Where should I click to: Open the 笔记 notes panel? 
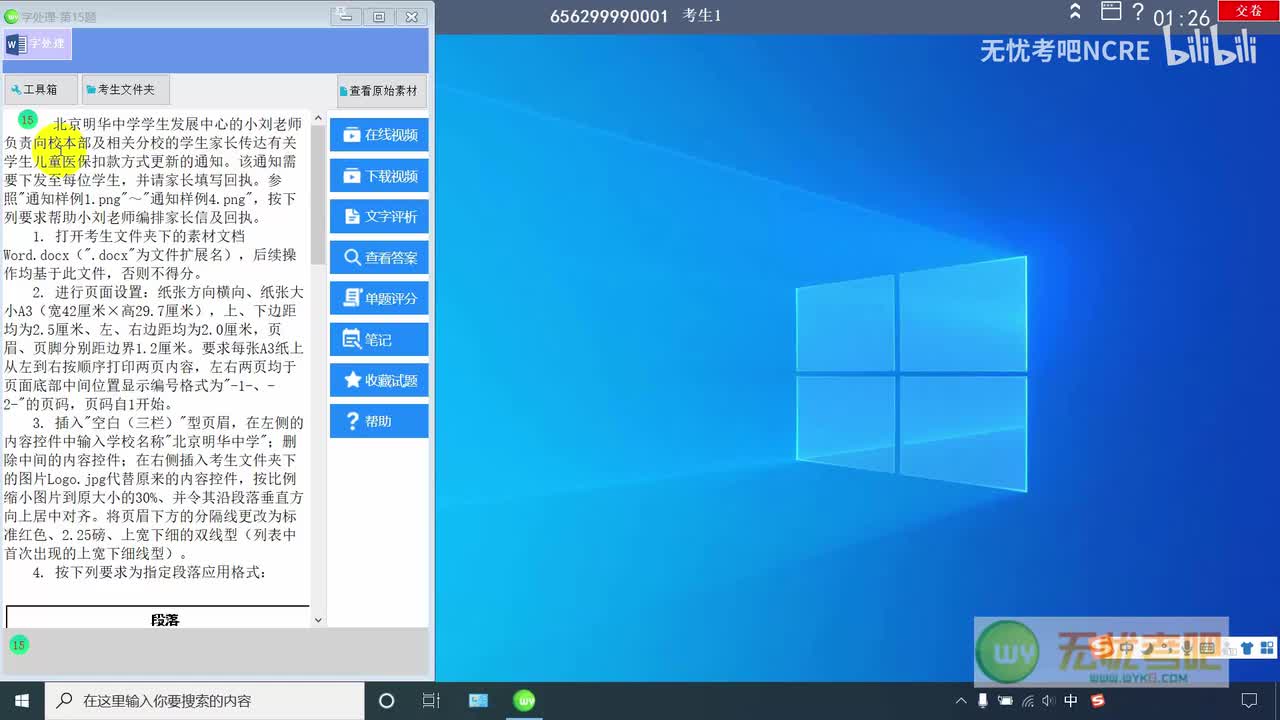(x=379, y=340)
